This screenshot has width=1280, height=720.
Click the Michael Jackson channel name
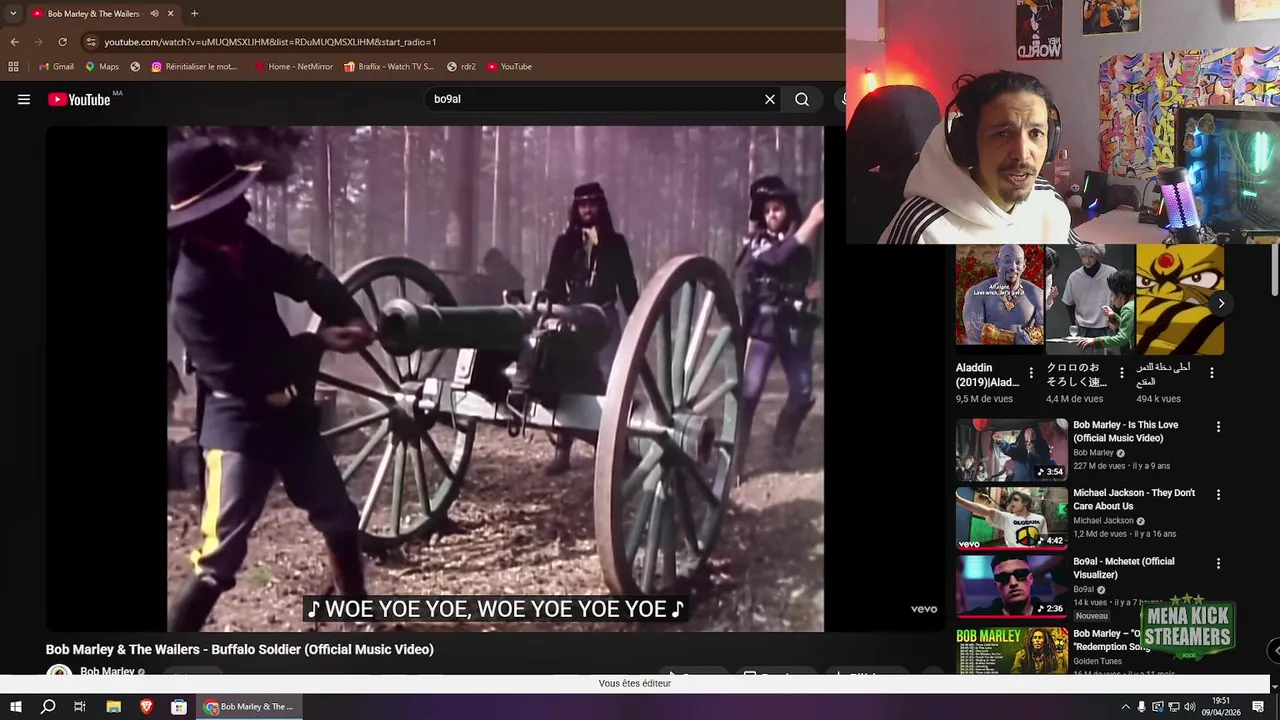click(x=1103, y=521)
